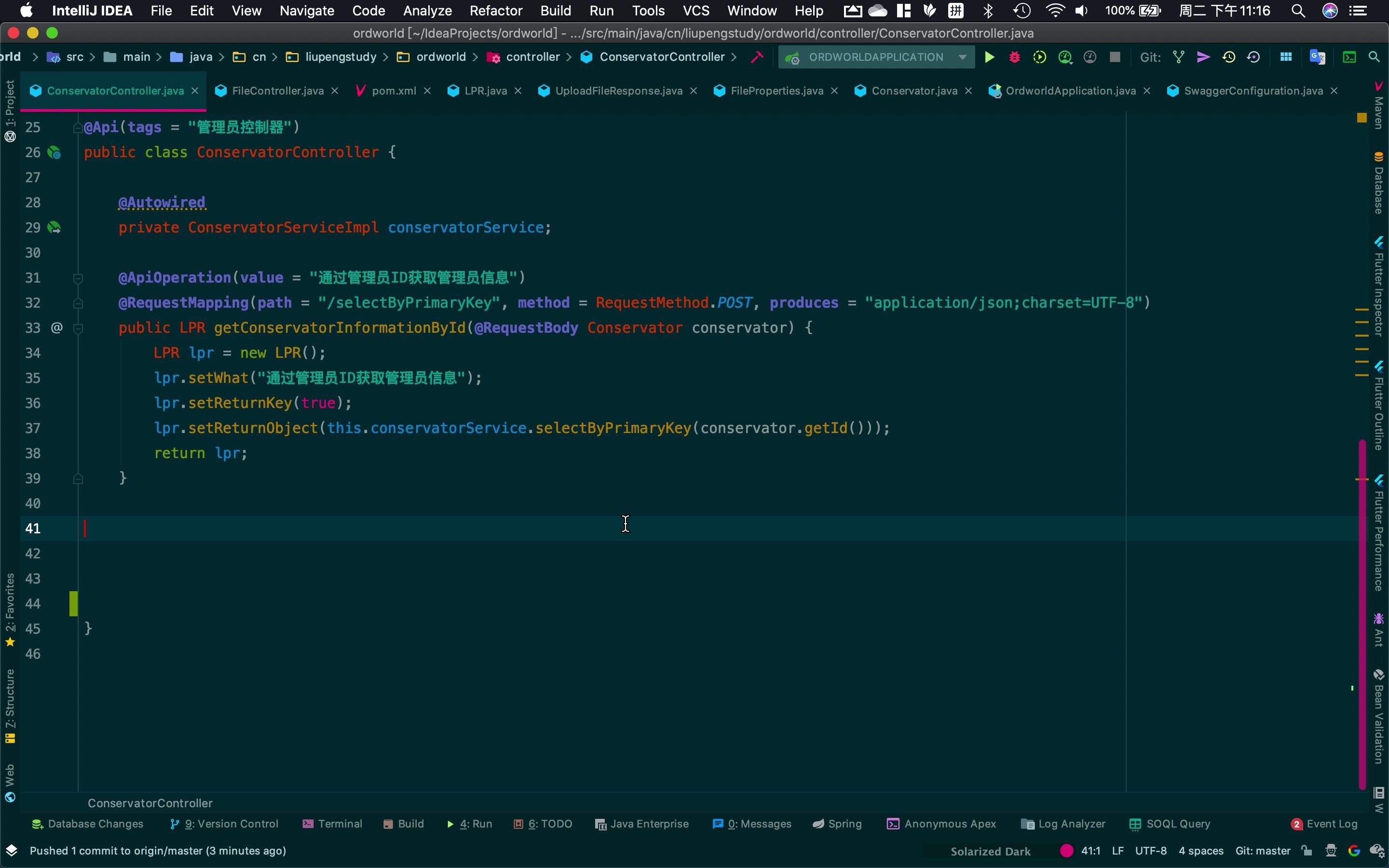Click the Git push purple arrow icon

tap(1203, 57)
